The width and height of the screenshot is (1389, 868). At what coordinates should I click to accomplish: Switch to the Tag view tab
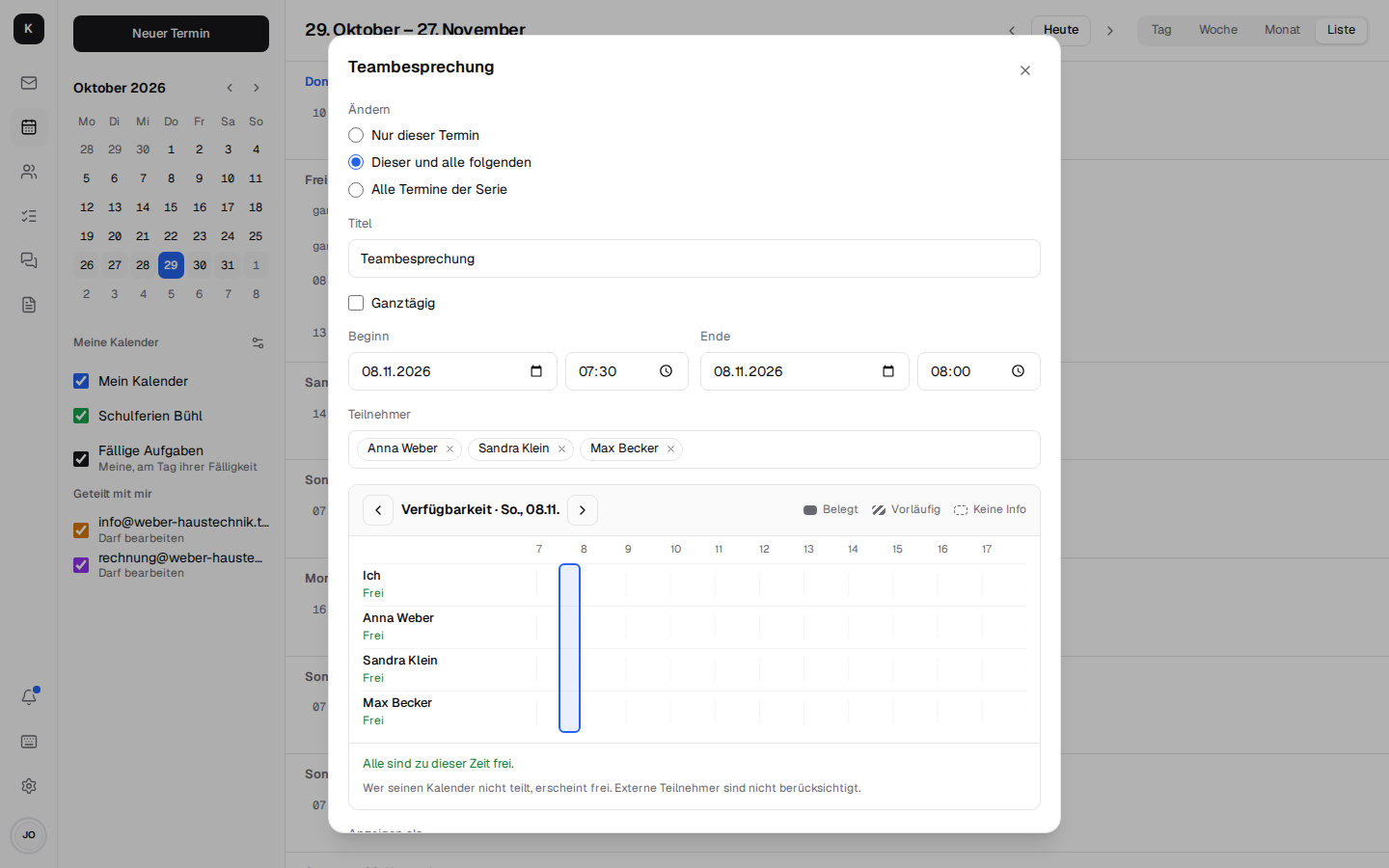pyautogui.click(x=1161, y=30)
